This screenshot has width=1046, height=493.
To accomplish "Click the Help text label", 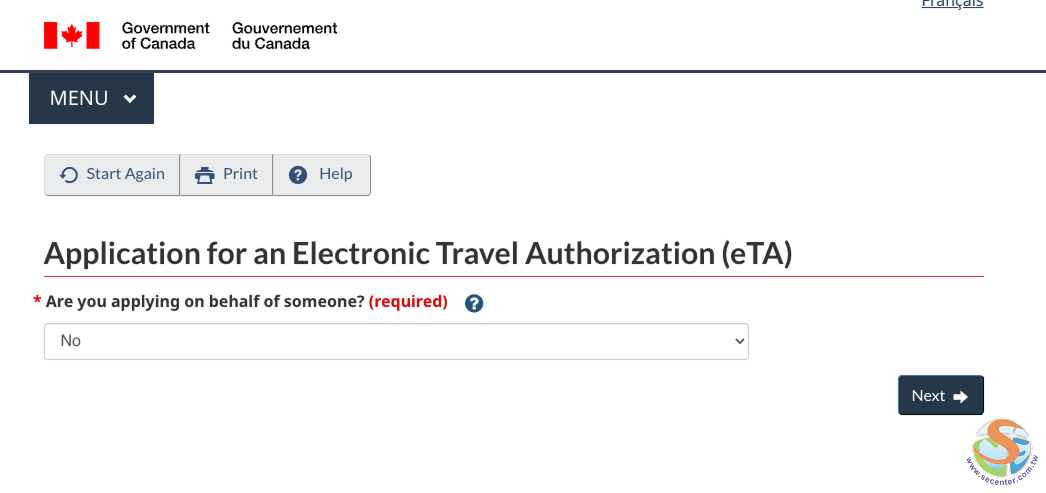I will coord(335,174).
